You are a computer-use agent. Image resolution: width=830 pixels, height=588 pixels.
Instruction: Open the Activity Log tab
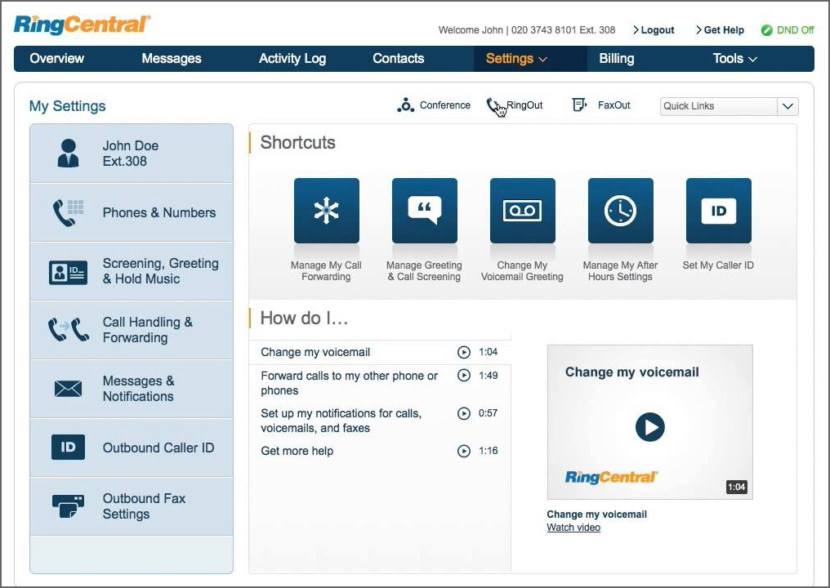point(292,59)
